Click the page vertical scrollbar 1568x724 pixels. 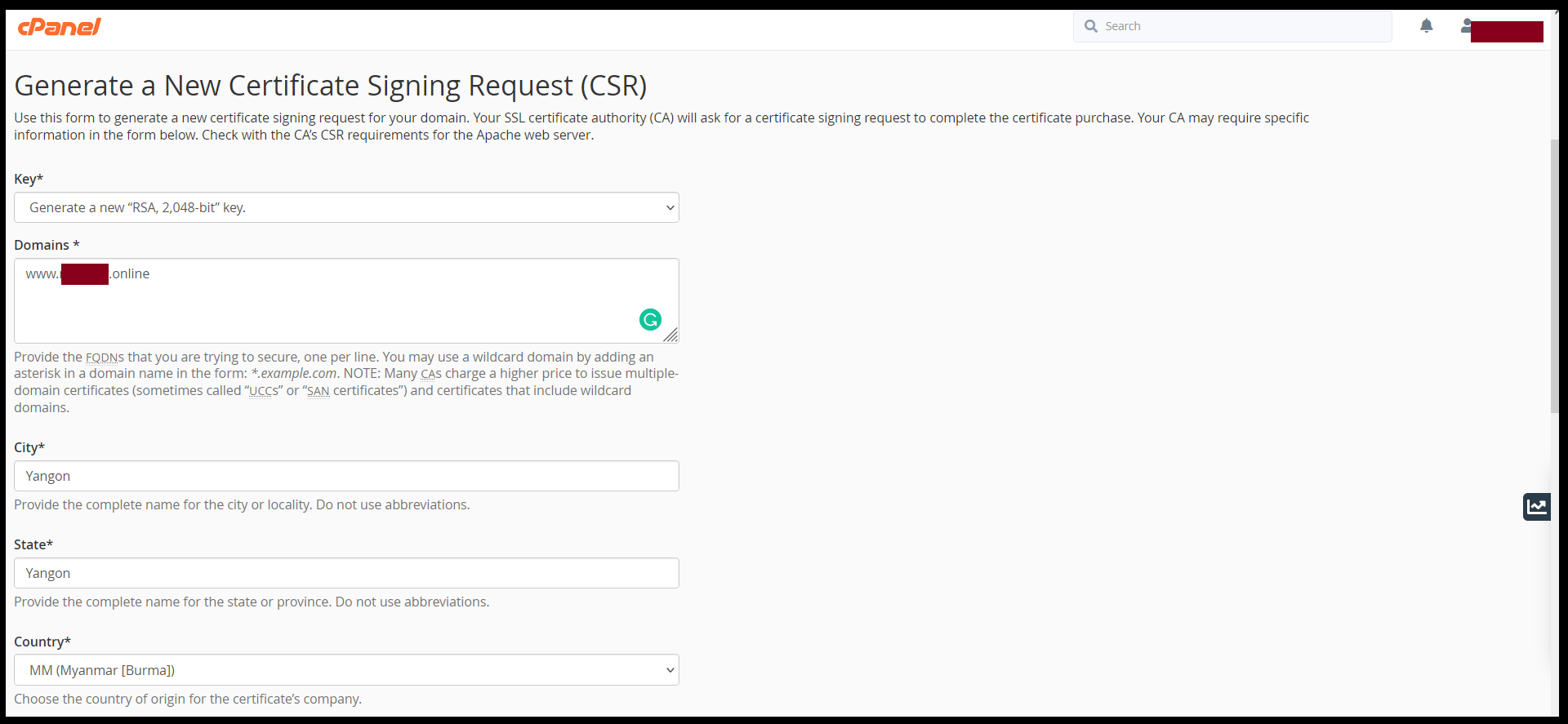[1555, 278]
